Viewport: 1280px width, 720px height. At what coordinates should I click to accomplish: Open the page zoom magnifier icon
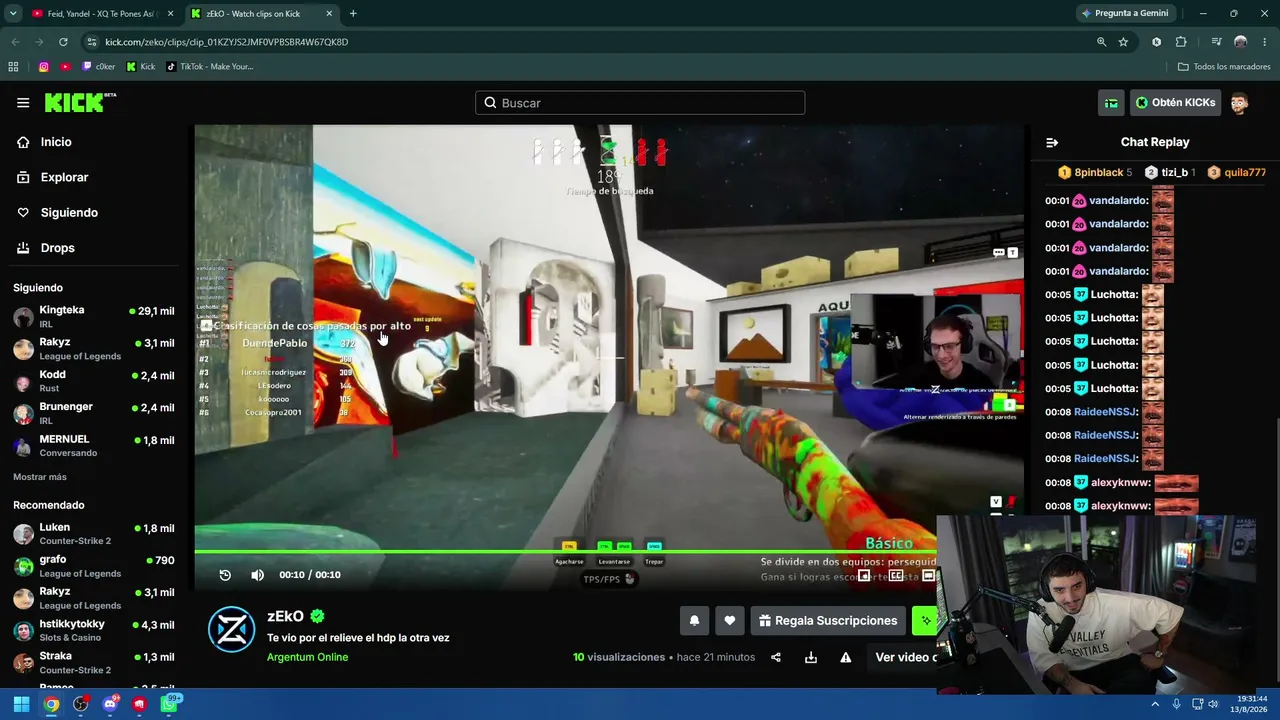point(1101,42)
